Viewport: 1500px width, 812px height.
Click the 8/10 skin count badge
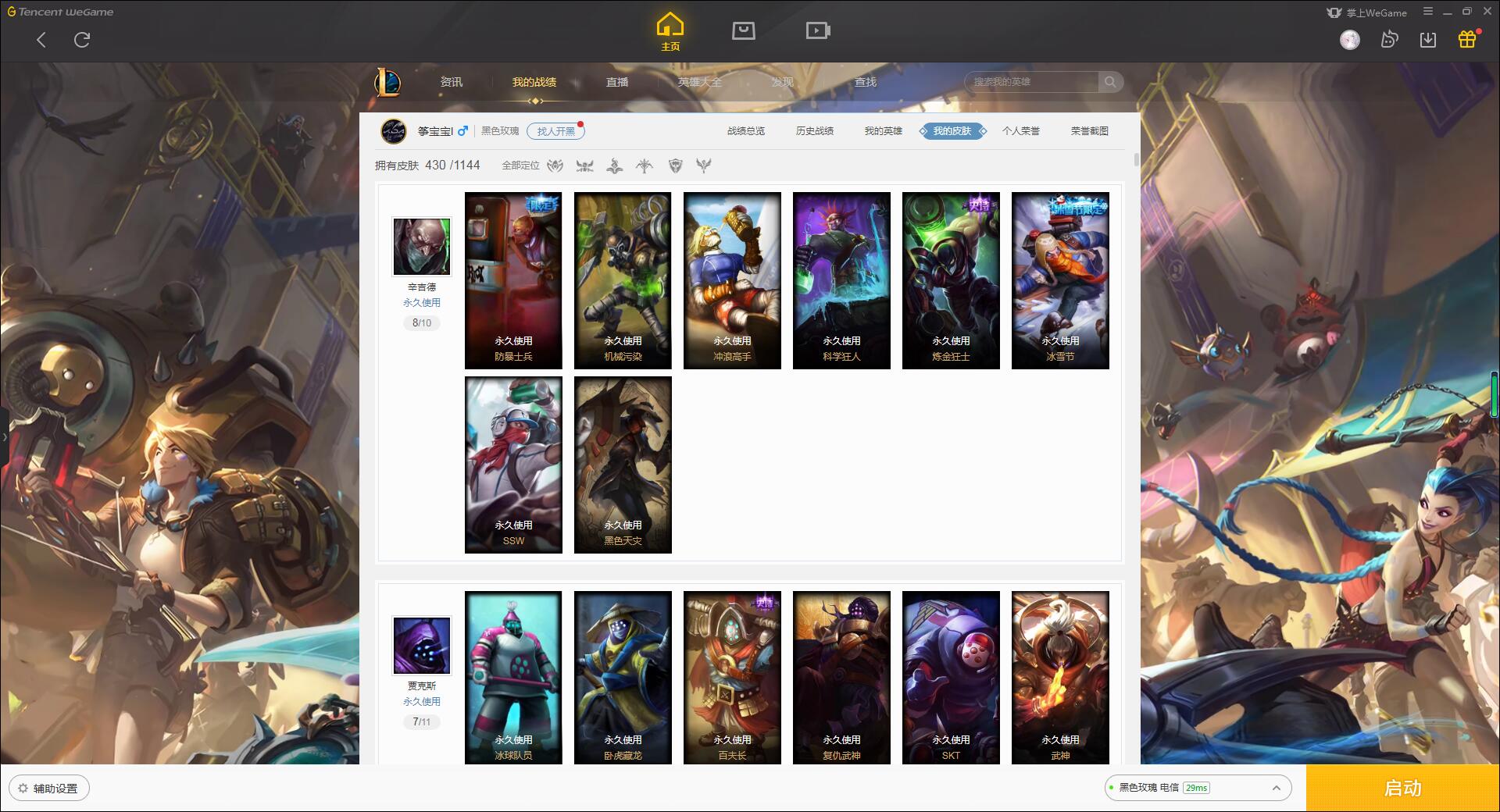pyautogui.click(x=422, y=322)
